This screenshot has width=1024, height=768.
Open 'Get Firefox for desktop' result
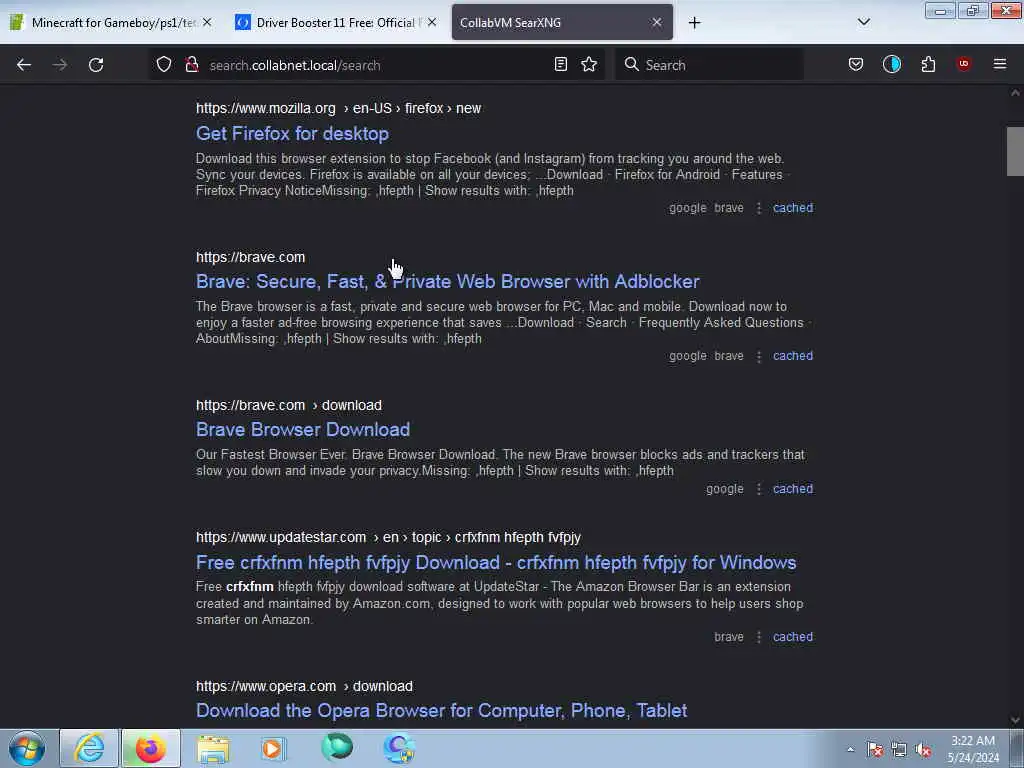[x=293, y=134]
